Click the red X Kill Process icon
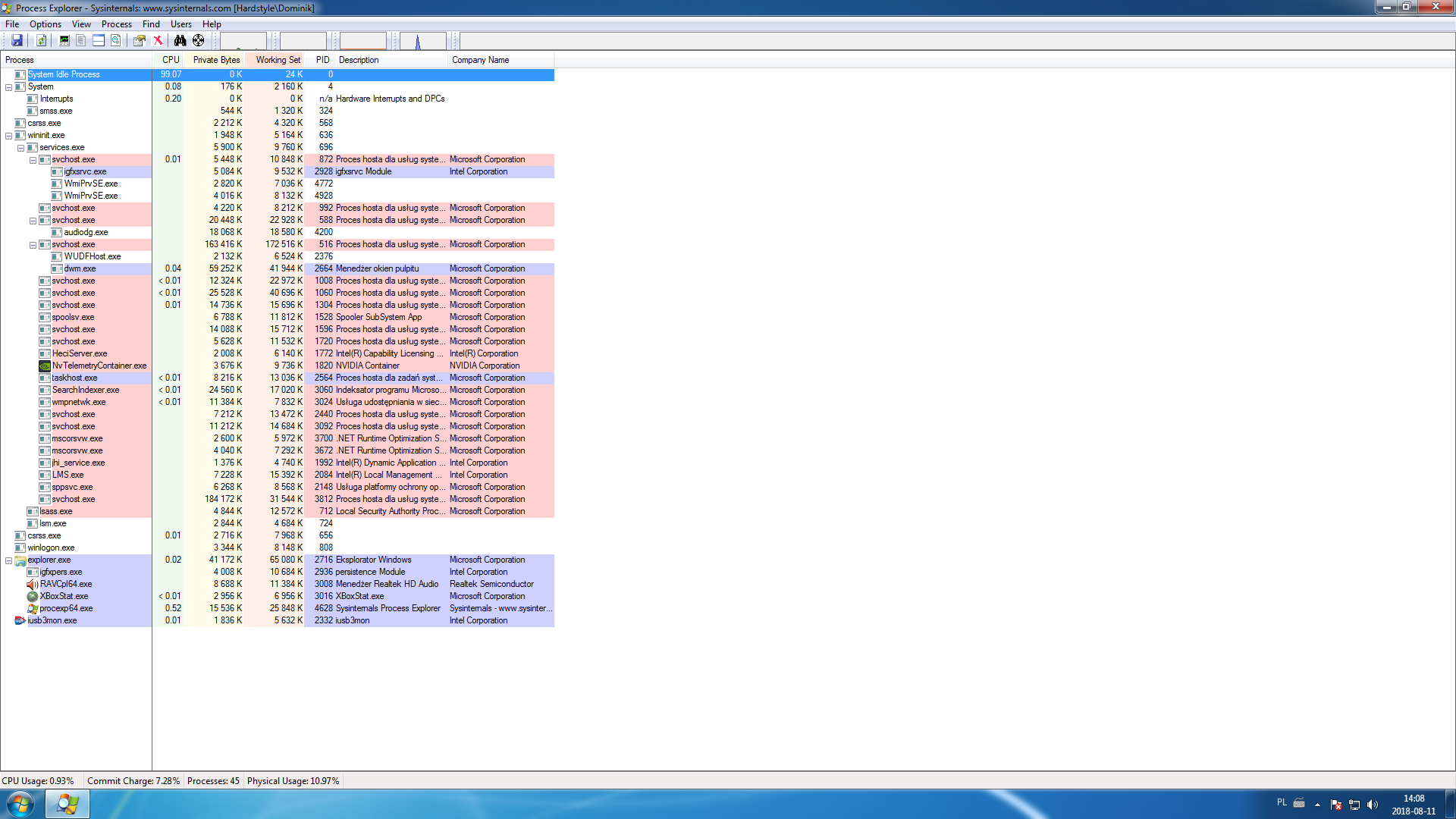This screenshot has width=1456, height=819. point(158,41)
